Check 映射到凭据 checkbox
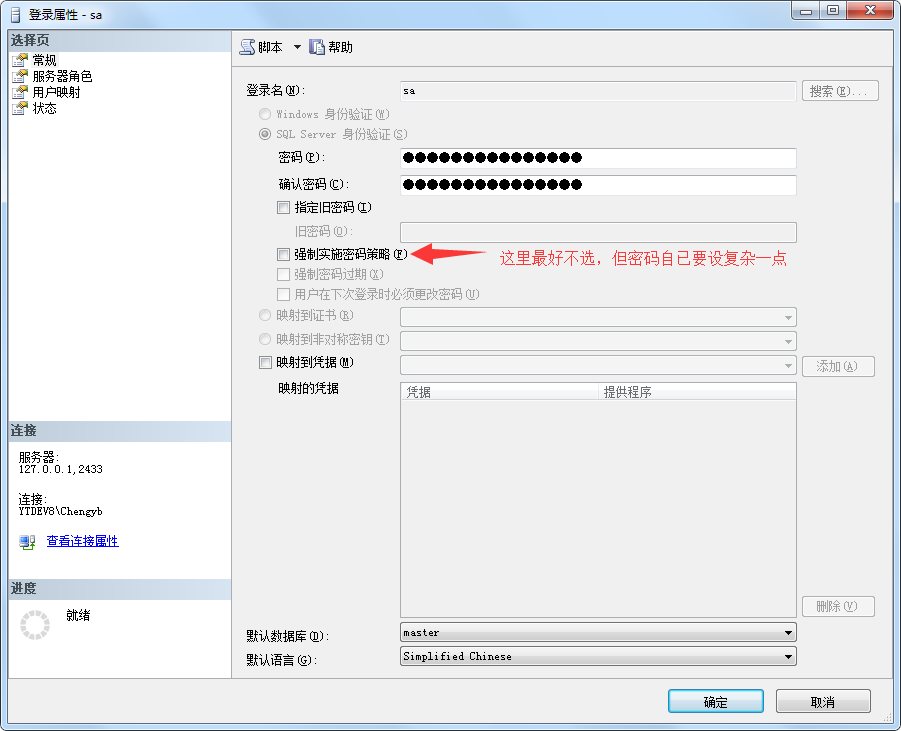This screenshot has height=731, width=901. coord(265,363)
